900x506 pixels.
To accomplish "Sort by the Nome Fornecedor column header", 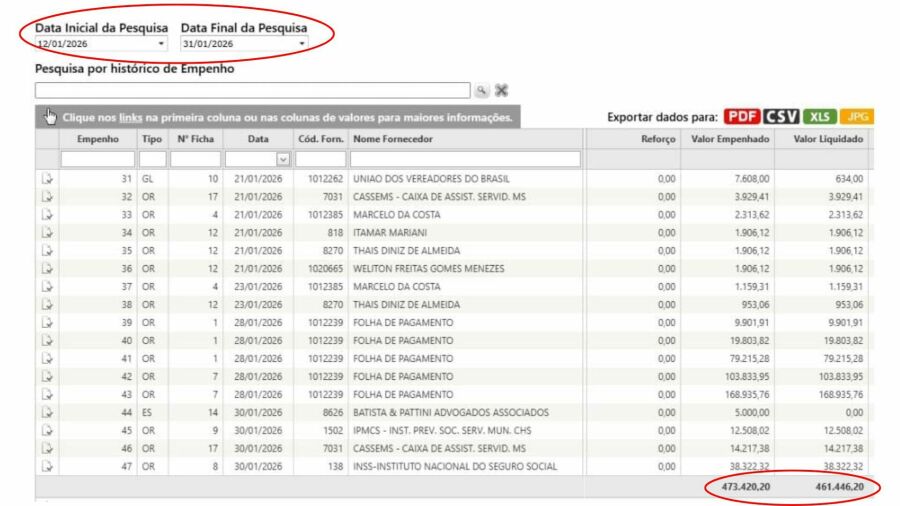I will (393, 139).
